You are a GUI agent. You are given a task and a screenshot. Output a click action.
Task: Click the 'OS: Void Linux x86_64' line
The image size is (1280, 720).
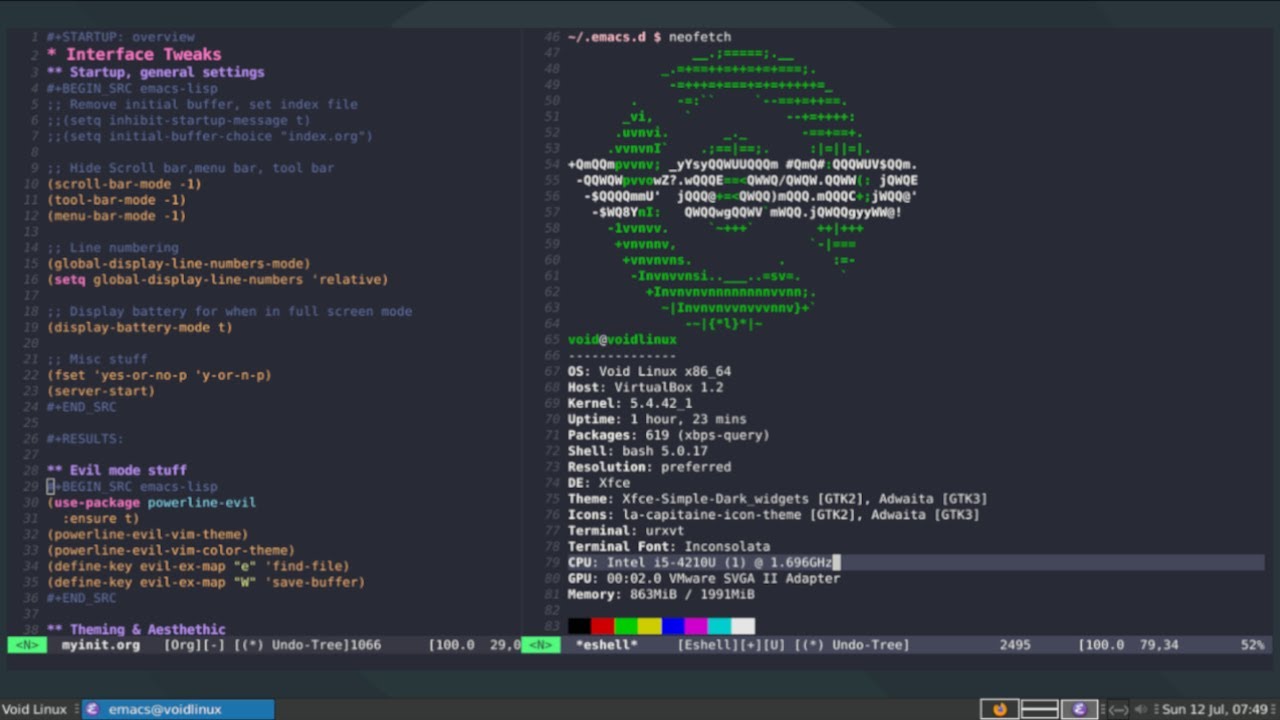coord(649,371)
